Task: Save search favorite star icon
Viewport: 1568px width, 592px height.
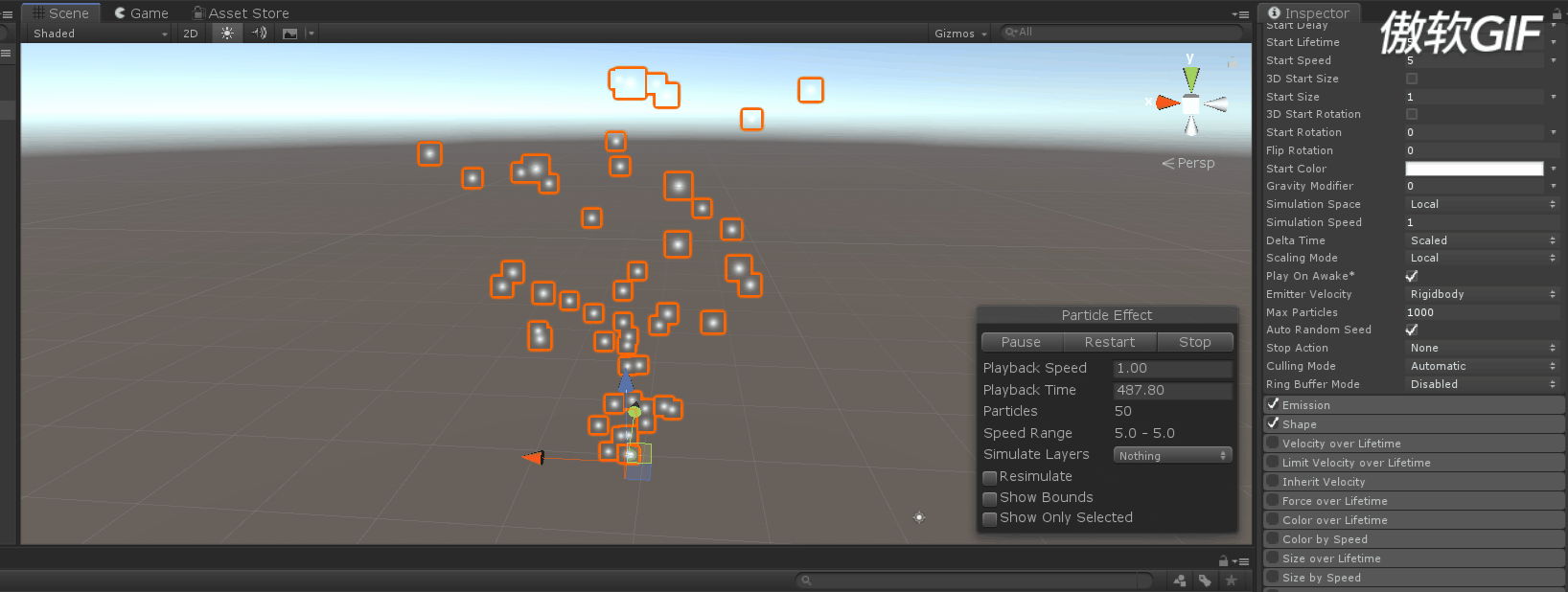Action: click(1231, 581)
